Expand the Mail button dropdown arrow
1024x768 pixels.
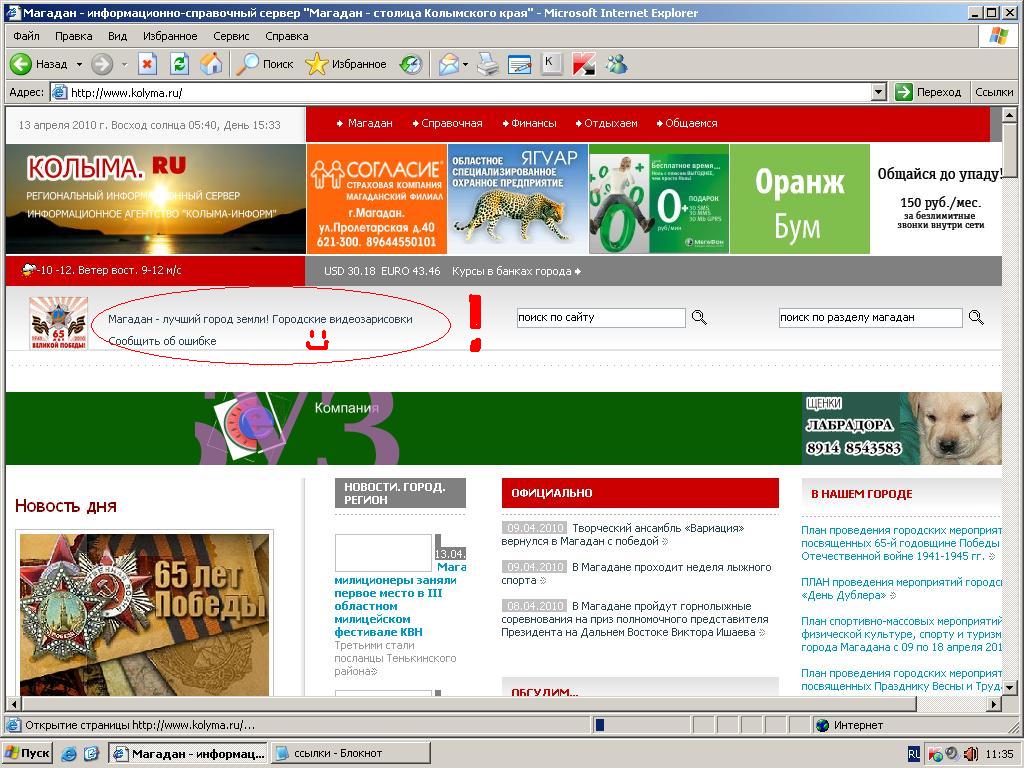[465, 64]
